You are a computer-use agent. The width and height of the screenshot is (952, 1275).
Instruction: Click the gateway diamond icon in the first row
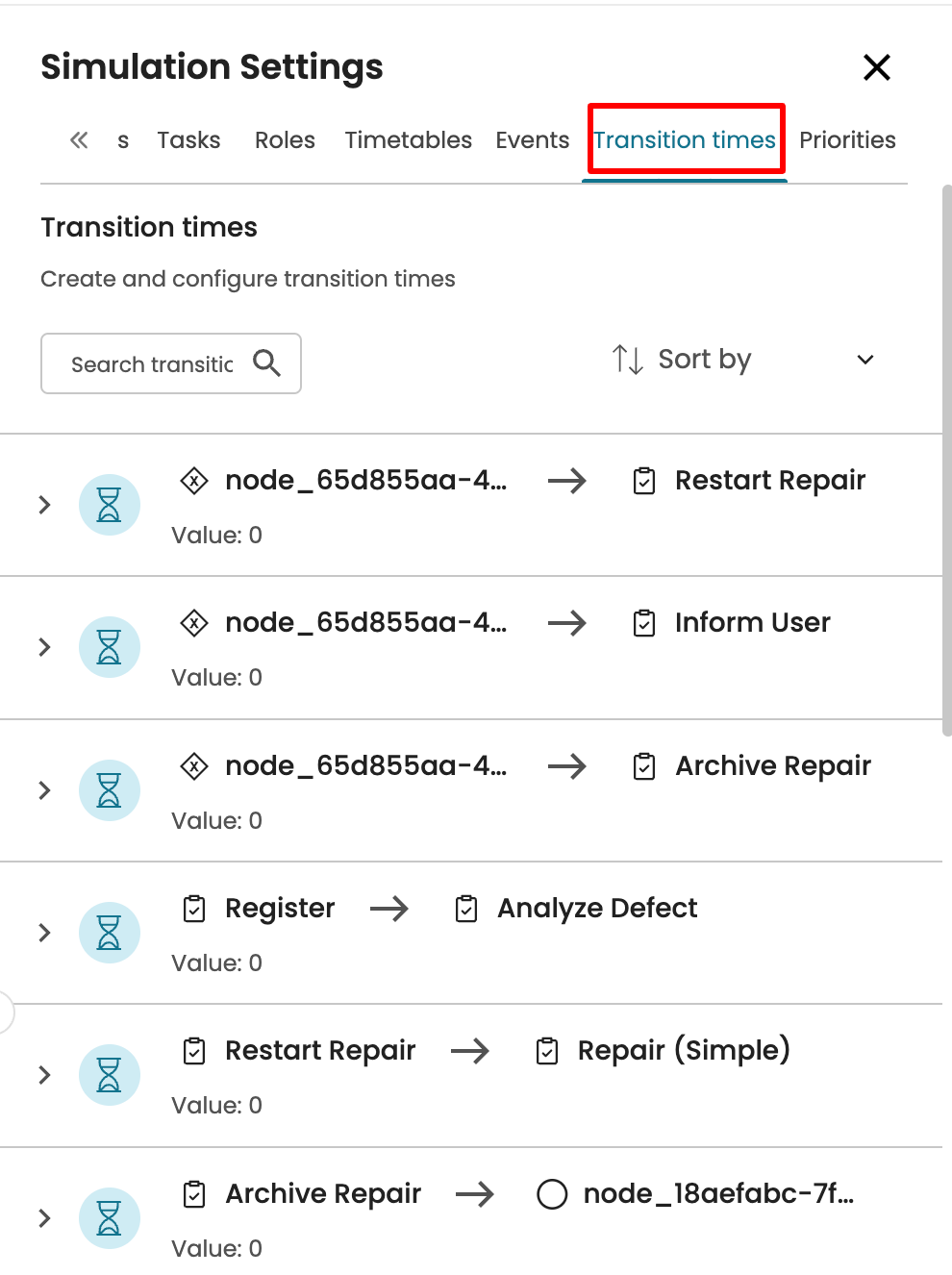pos(194,480)
